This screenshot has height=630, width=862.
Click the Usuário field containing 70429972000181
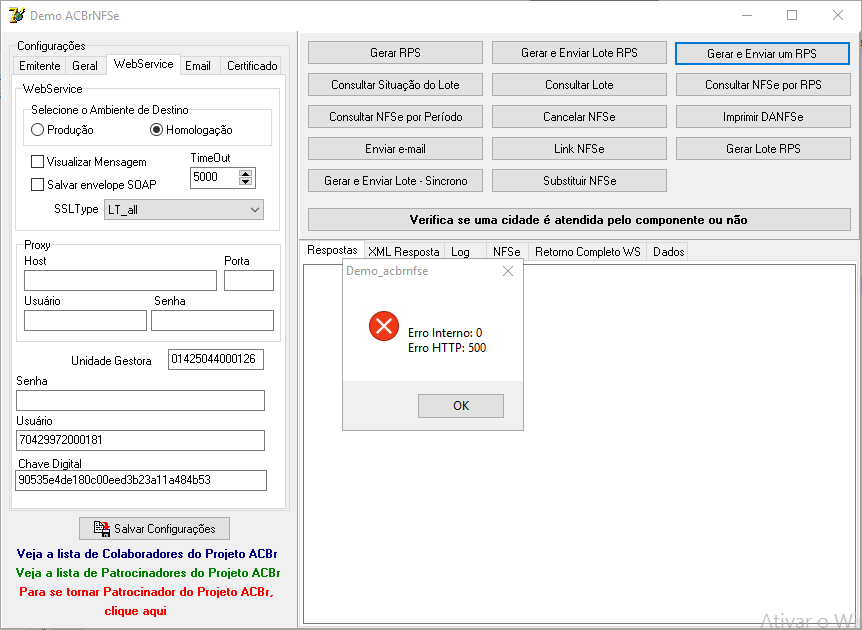(140, 440)
